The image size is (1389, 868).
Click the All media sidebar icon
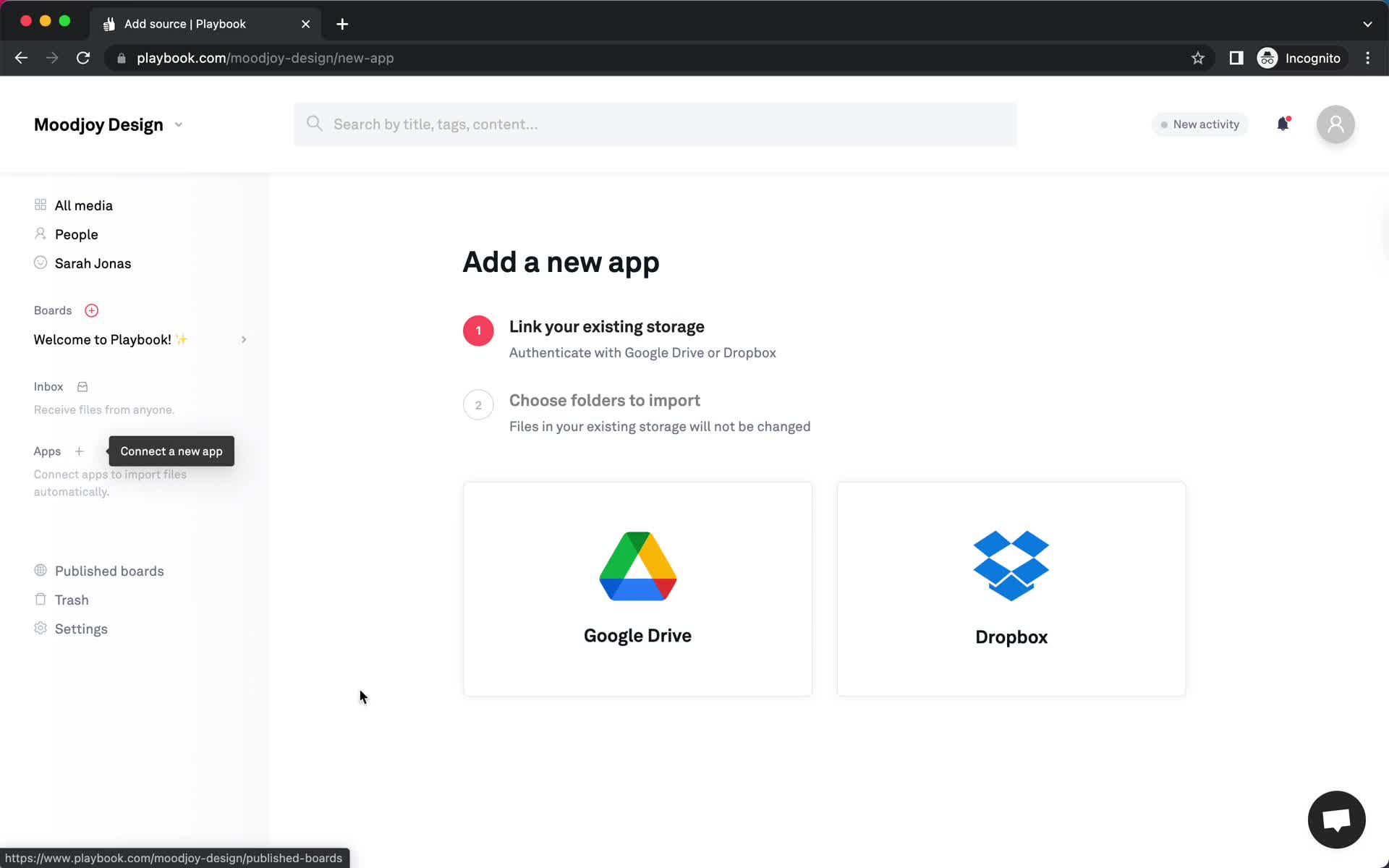coord(40,205)
